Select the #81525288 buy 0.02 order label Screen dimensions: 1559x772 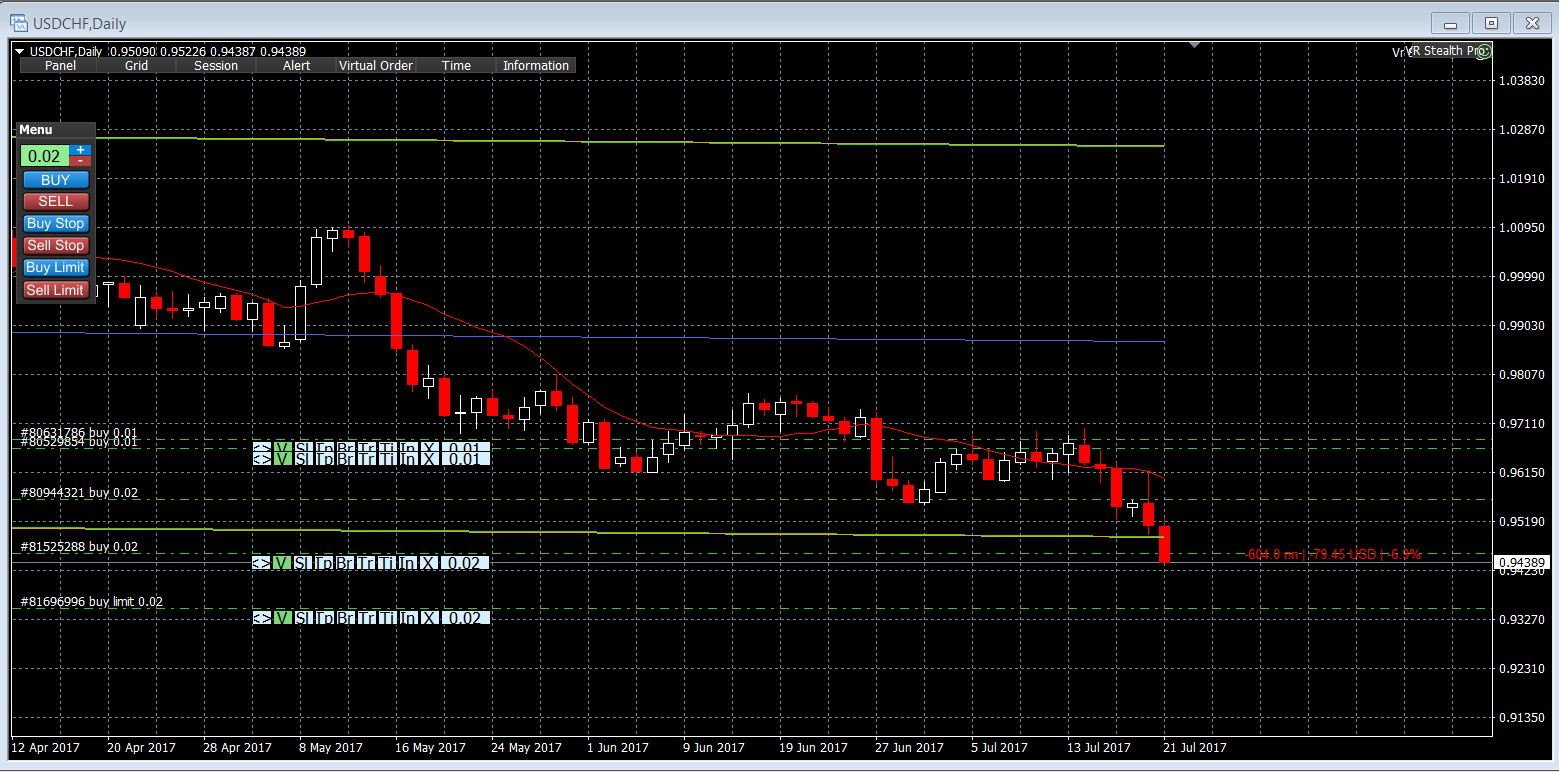pyautogui.click(x=80, y=547)
